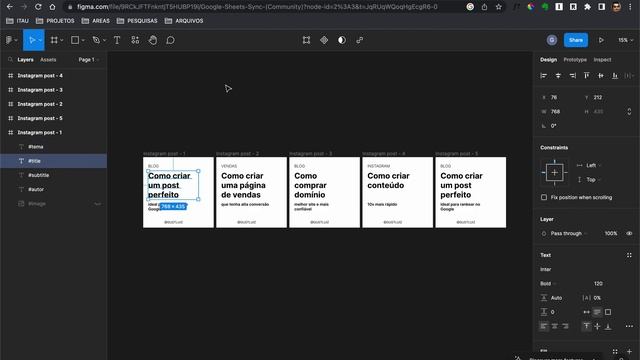Choose Auto height text resizing
Screen dimensions: 640x360
tap(597, 312)
